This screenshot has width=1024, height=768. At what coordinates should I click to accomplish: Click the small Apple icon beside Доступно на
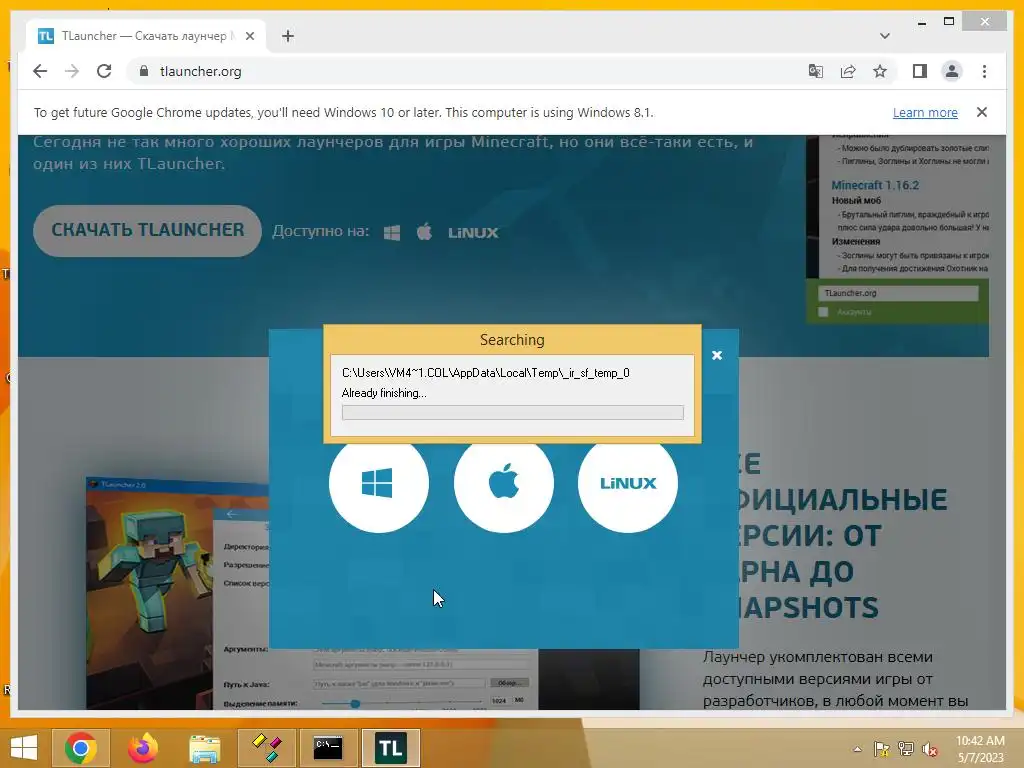[424, 232]
